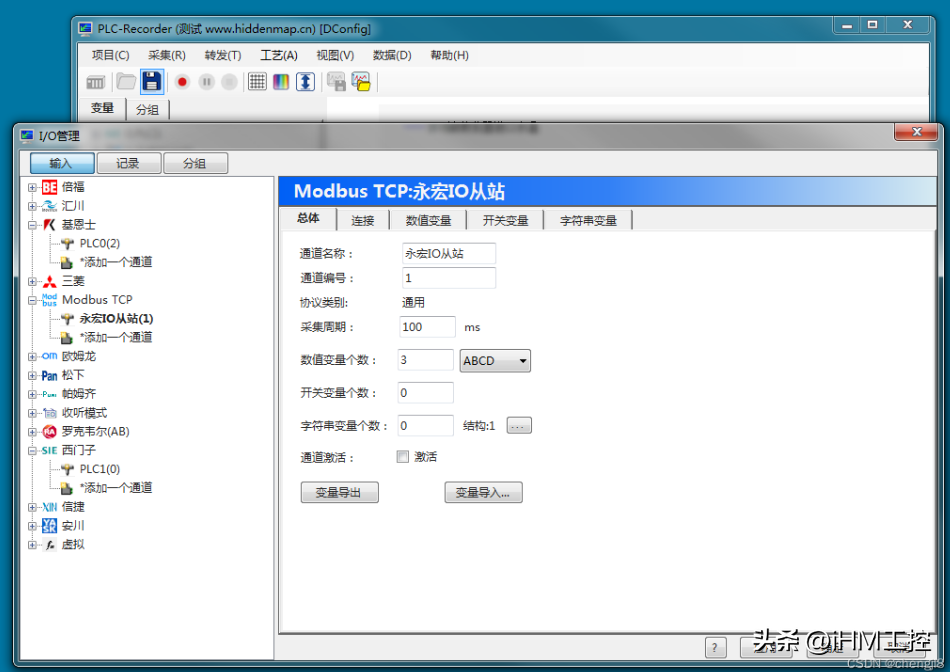950x672 pixels.
Task: Switch to the 数值变量 tab
Action: (428, 221)
